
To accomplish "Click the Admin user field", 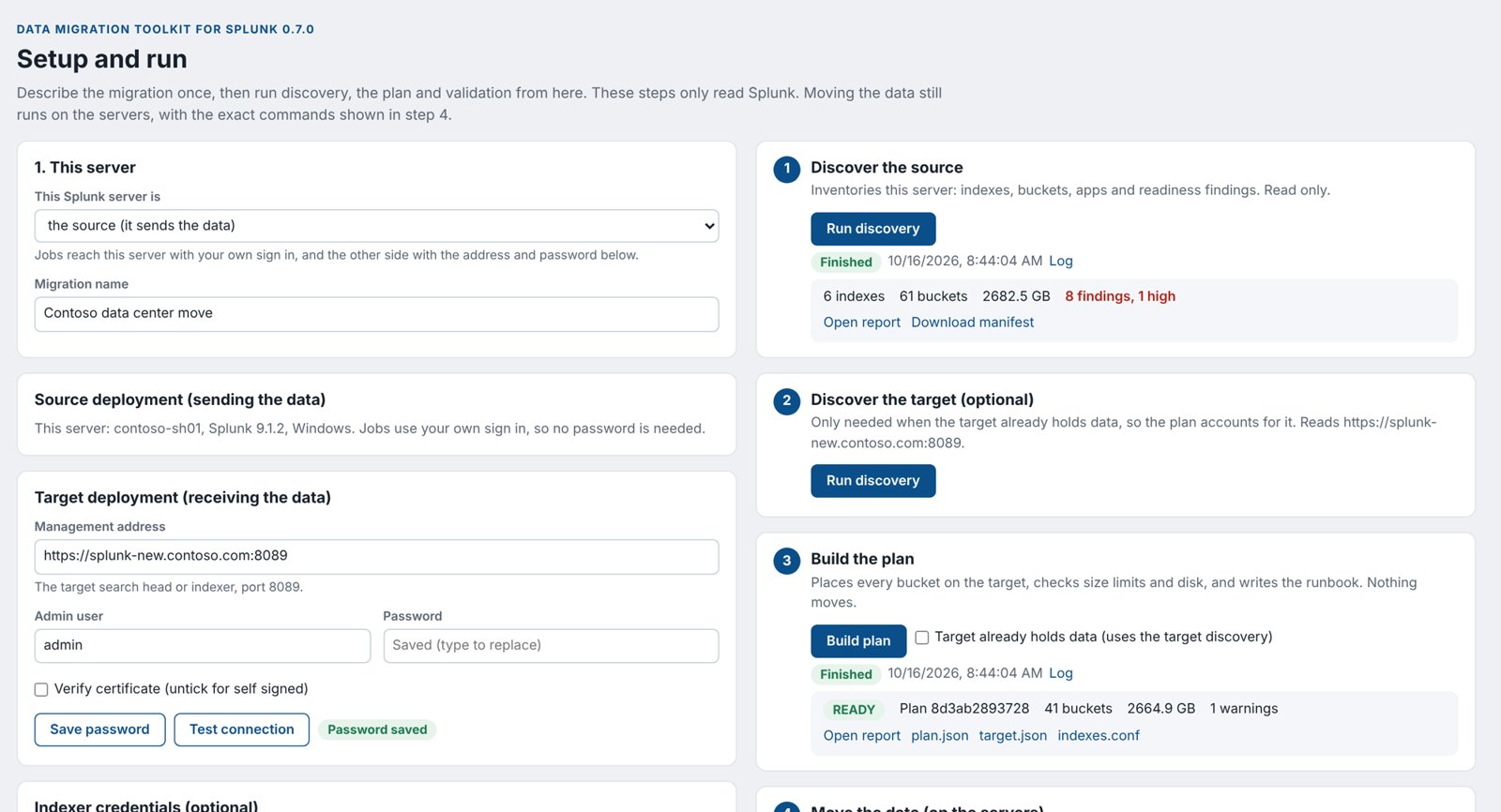I will click(x=203, y=646).
